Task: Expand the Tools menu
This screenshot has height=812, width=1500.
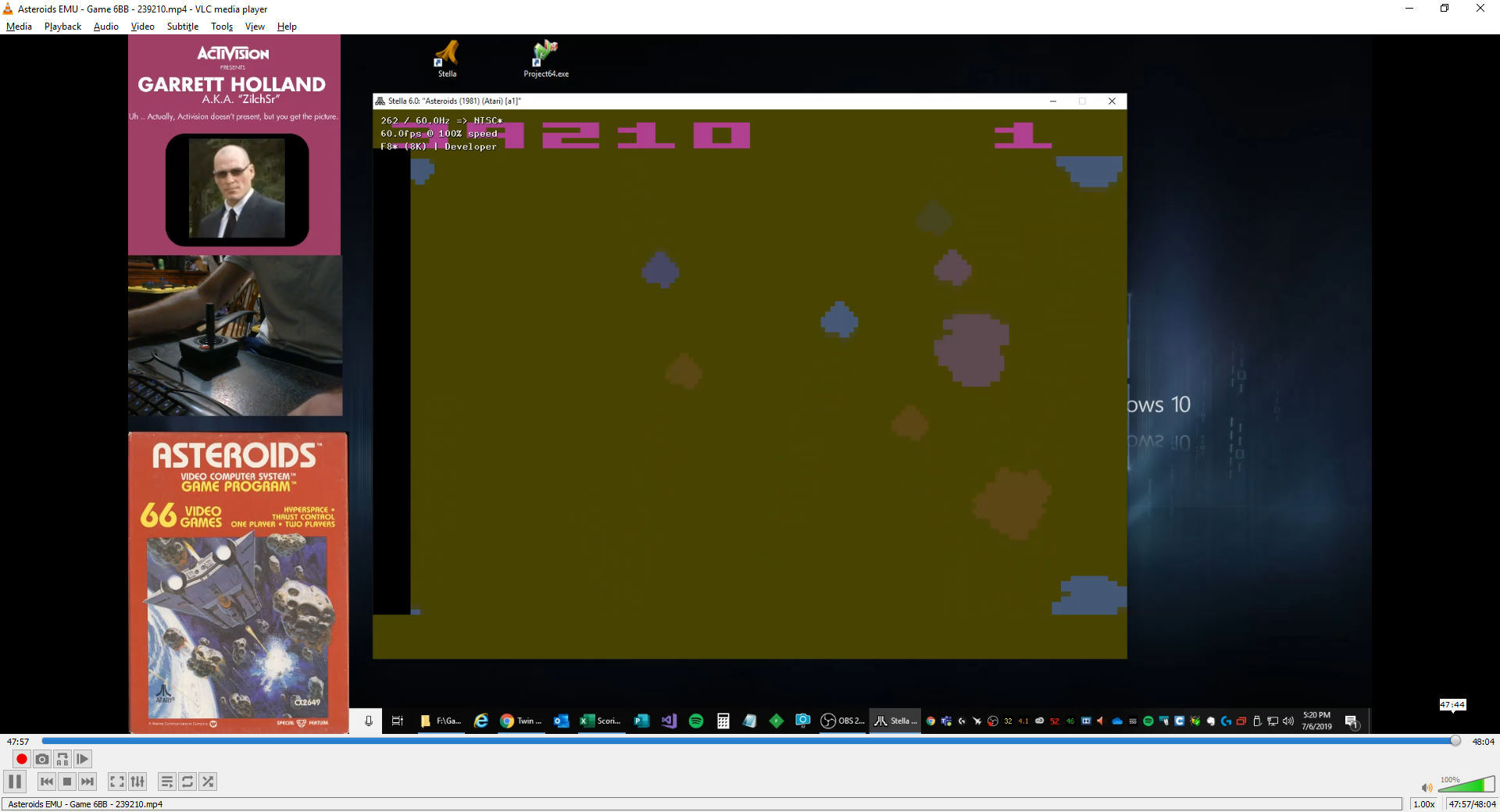Action: pyautogui.click(x=222, y=27)
